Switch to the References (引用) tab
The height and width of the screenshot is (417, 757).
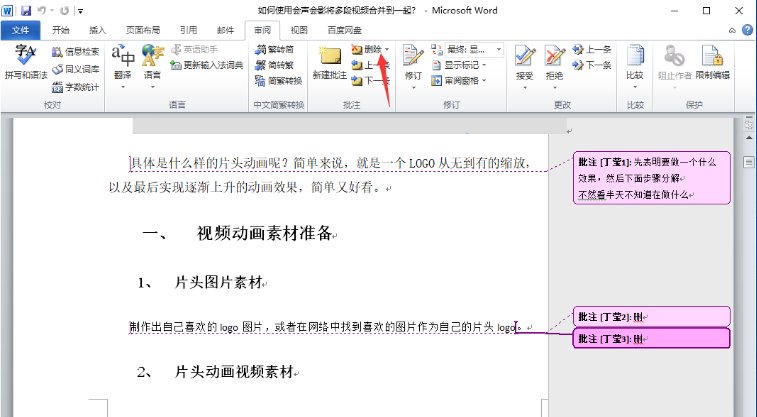pos(188,30)
